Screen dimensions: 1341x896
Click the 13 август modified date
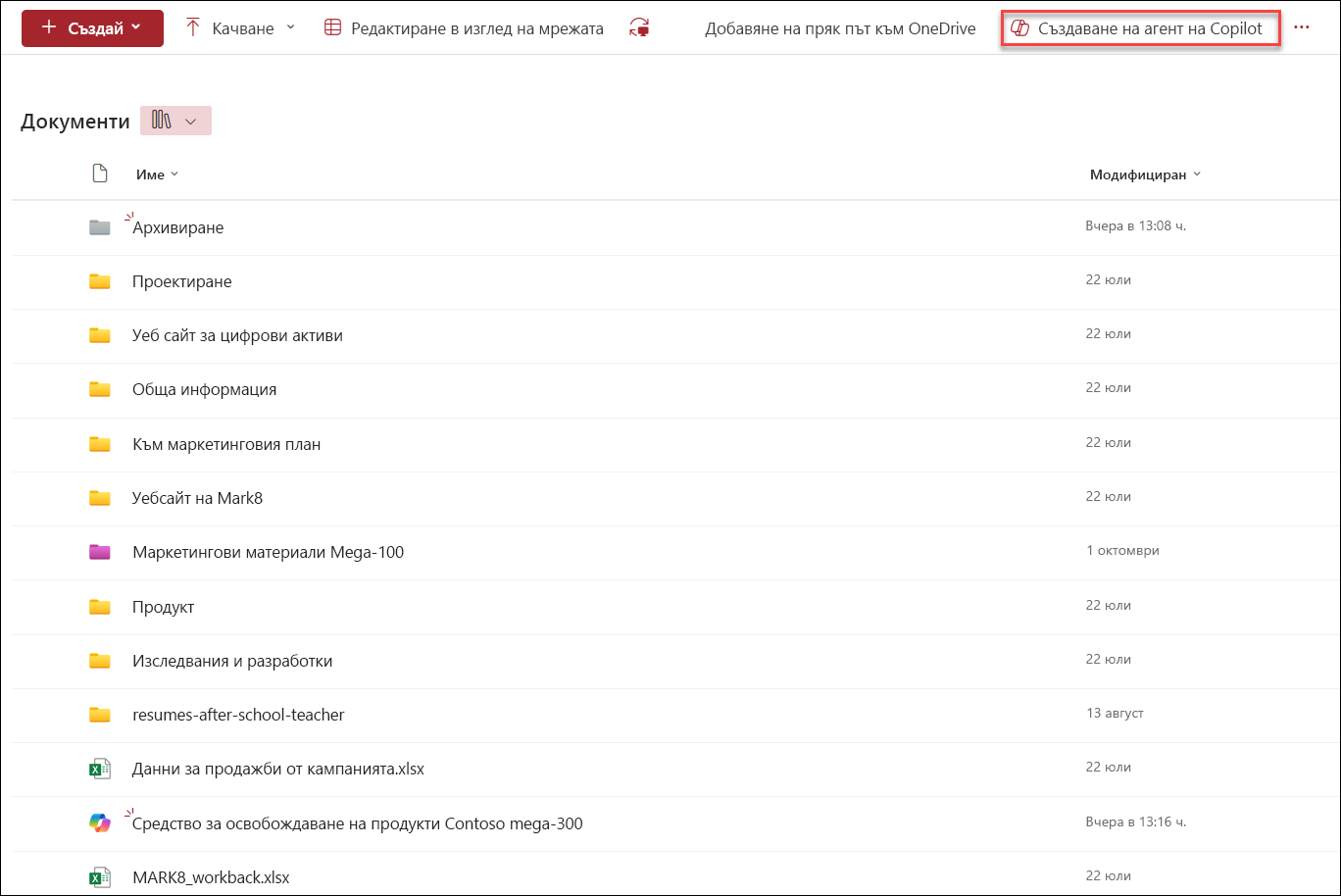1115,713
